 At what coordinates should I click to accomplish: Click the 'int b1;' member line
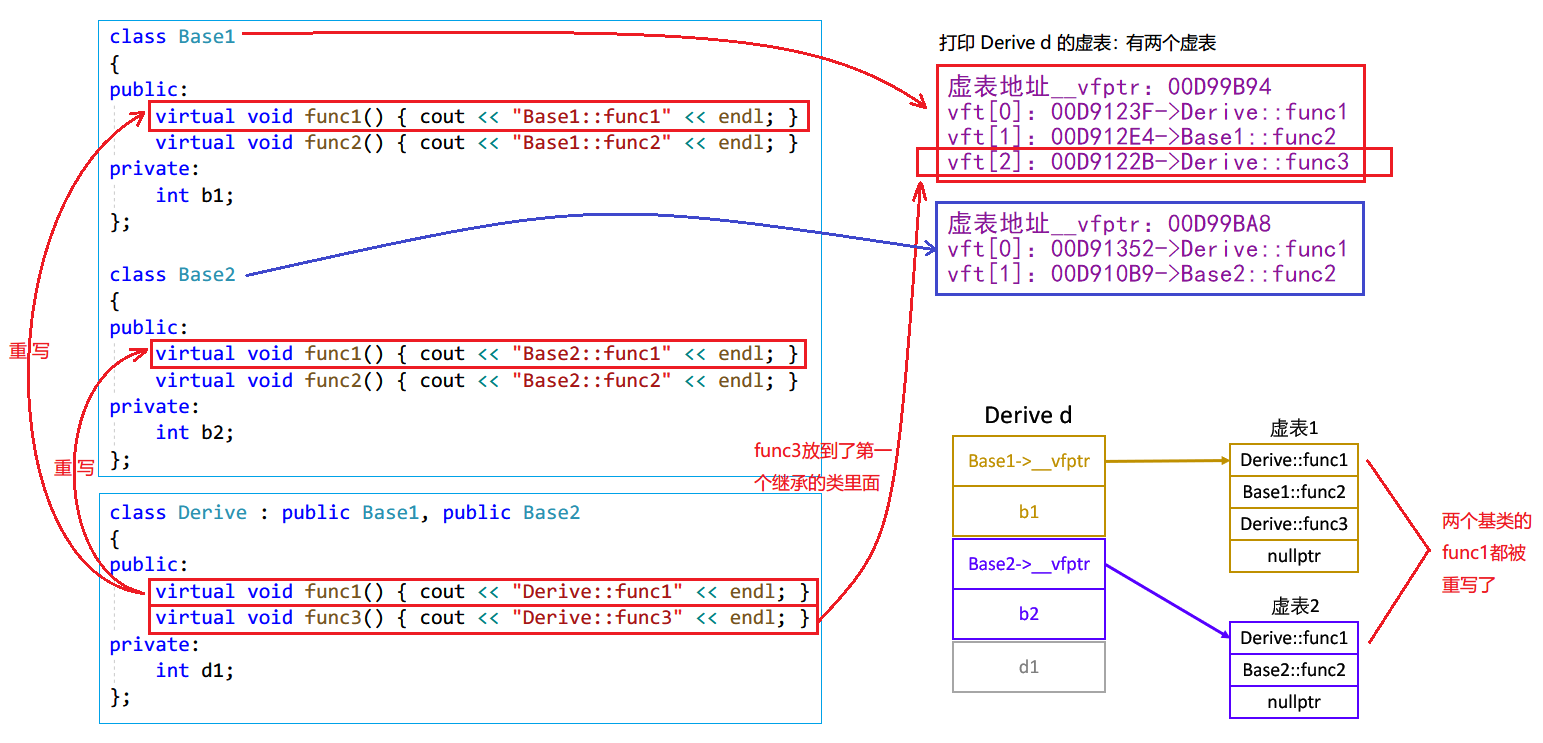tap(195, 196)
